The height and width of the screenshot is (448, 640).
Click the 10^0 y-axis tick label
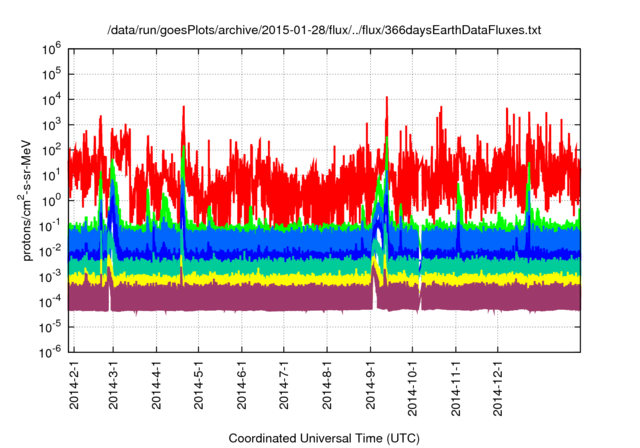tap(51, 201)
